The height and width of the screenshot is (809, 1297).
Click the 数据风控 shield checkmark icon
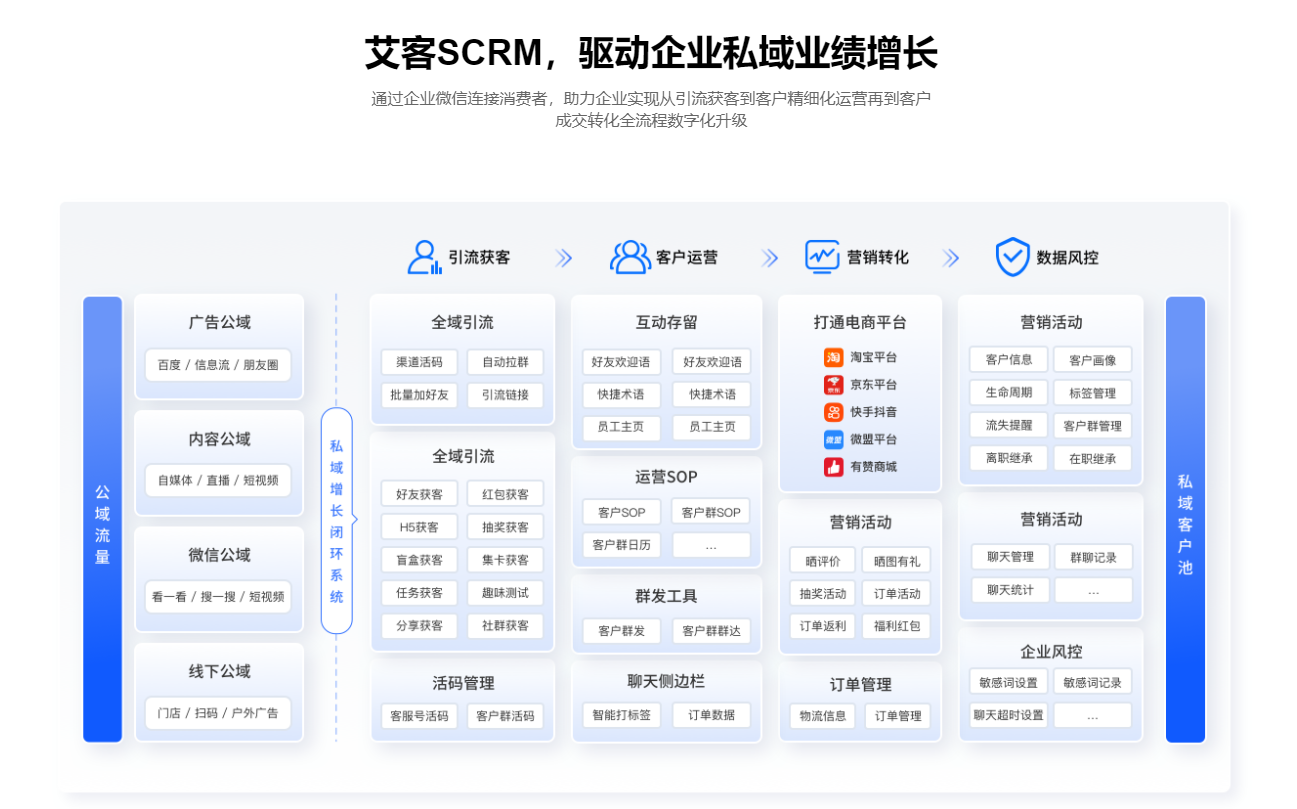1012,257
